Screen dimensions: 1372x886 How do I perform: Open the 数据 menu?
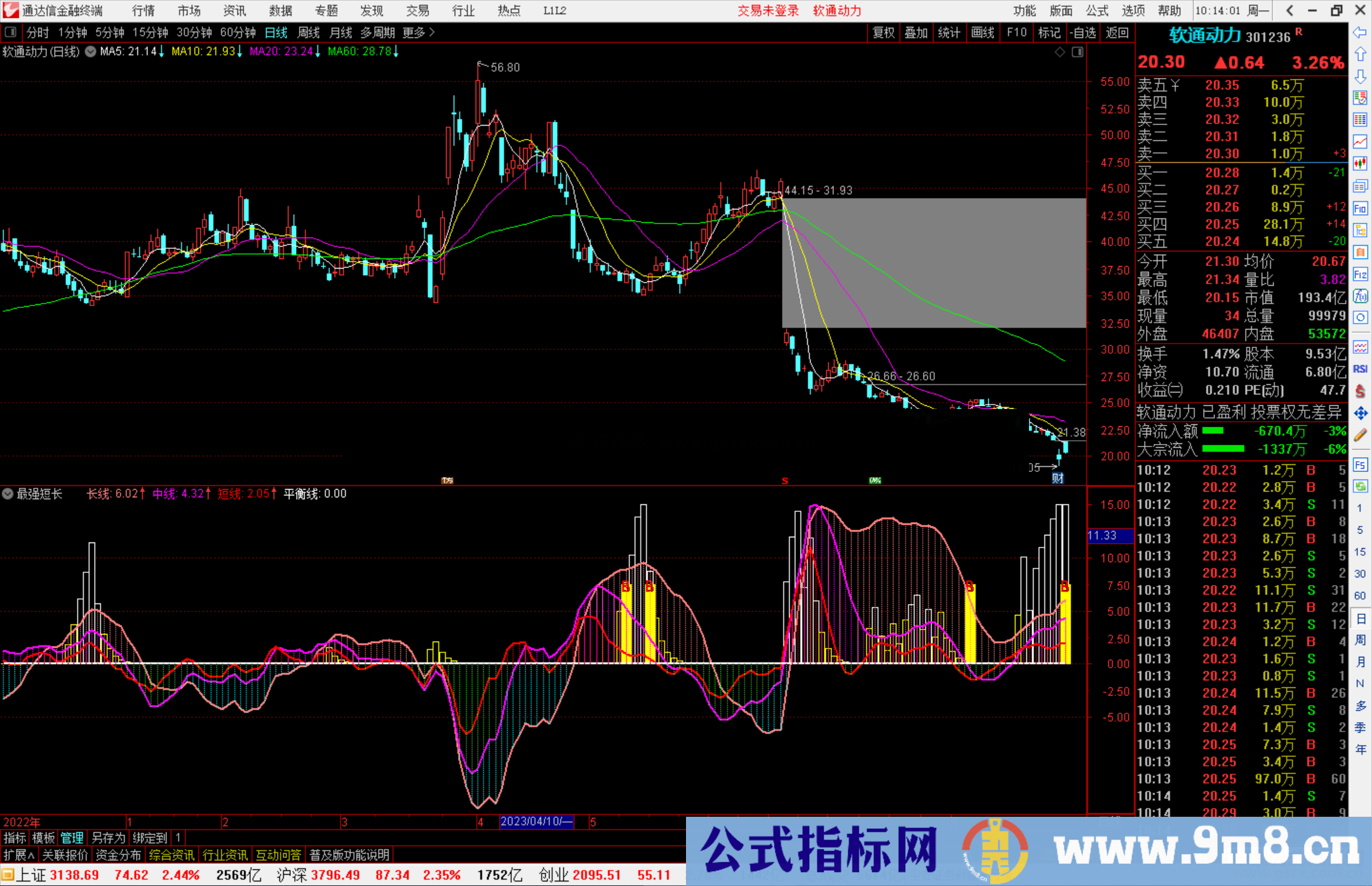click(280, 11)
